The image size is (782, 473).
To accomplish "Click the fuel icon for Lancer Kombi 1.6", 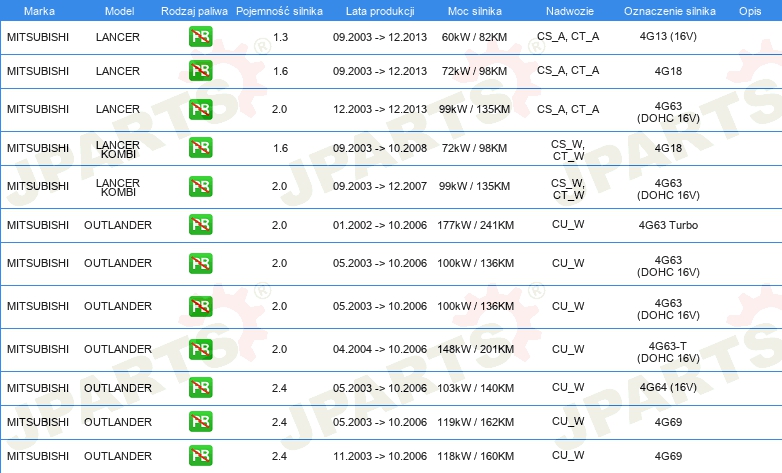I will pos(200,148).
